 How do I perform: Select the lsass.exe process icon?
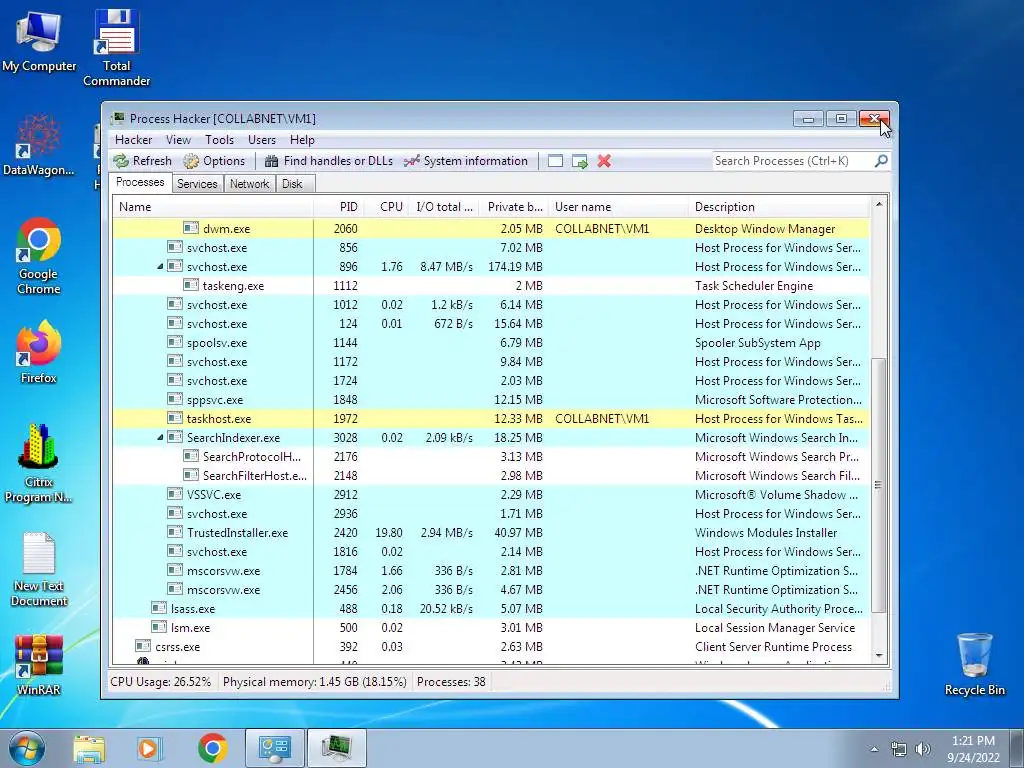click(159, 608)
